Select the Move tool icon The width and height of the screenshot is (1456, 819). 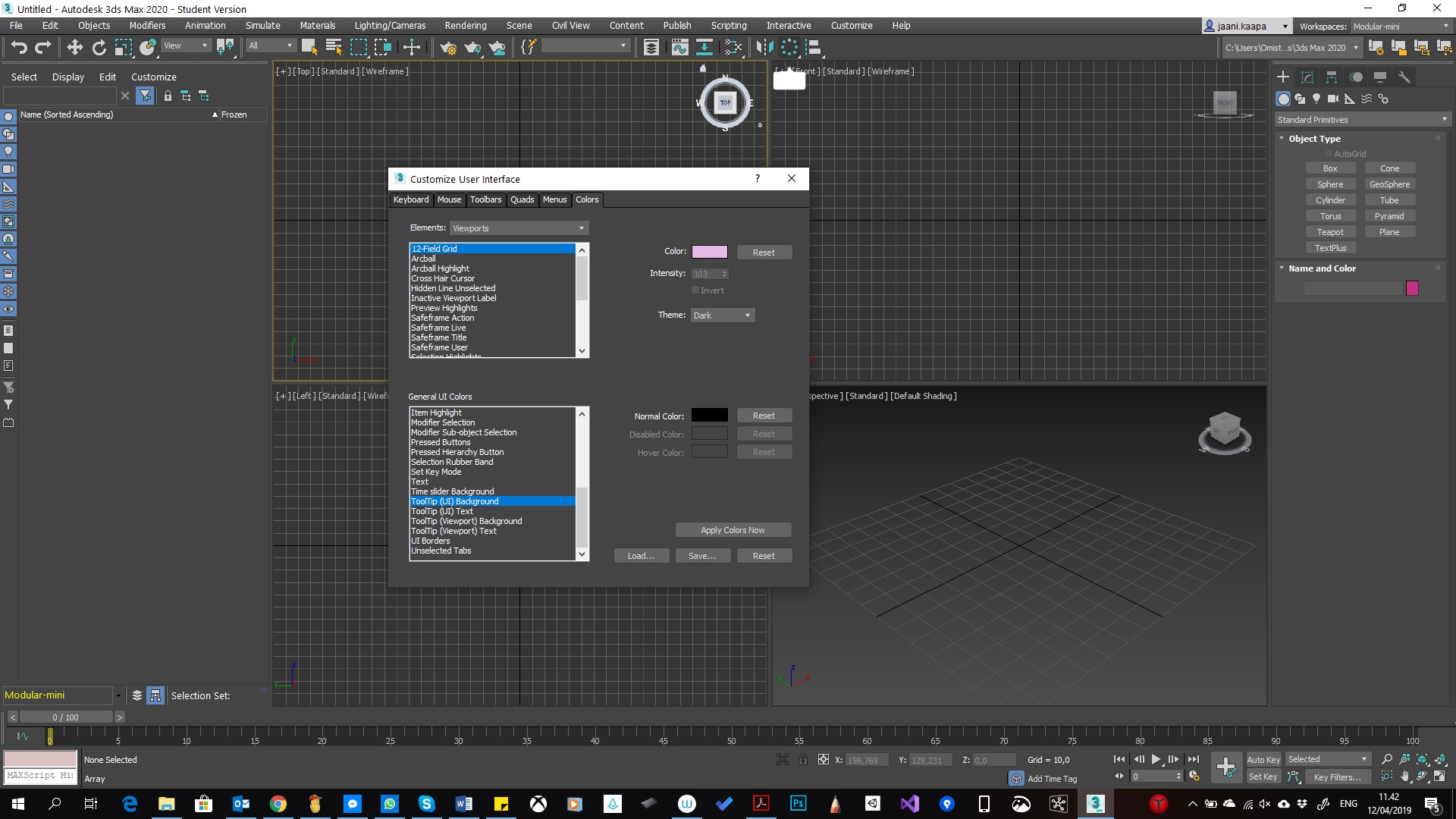[x=74, y=48]
